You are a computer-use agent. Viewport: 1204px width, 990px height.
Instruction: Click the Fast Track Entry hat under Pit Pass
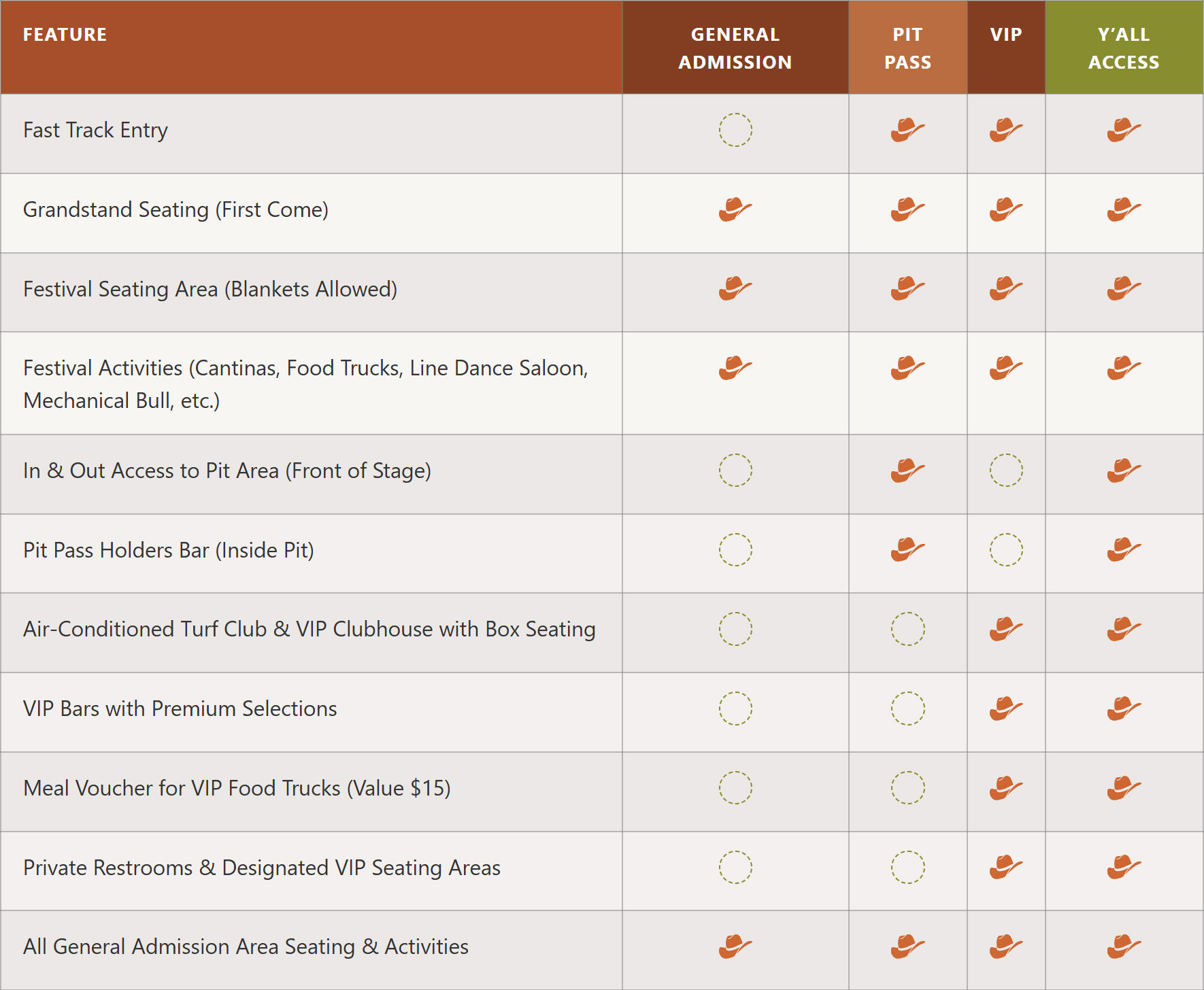907,130
